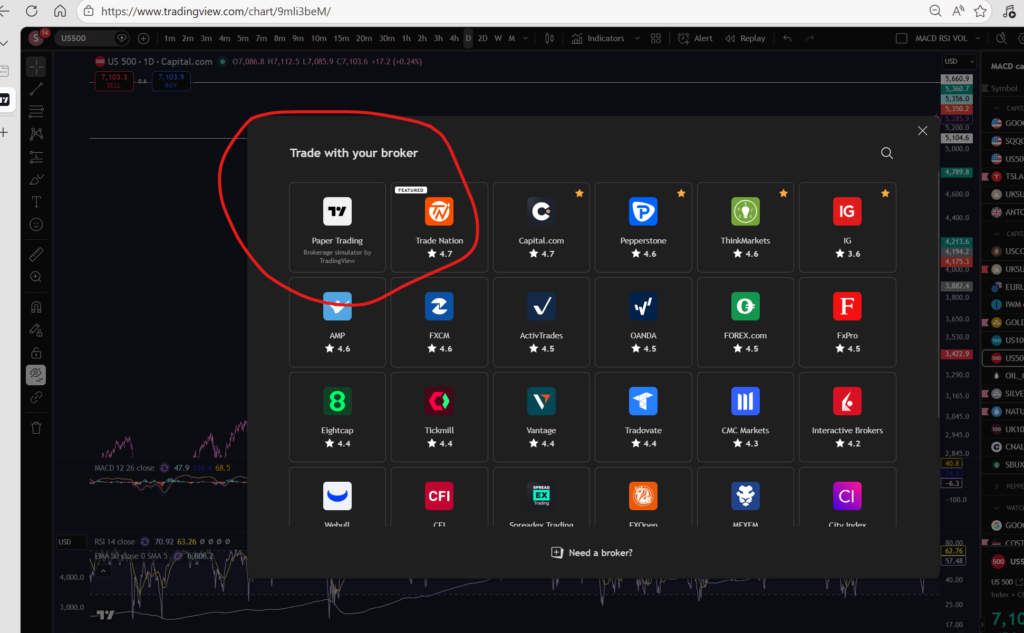Open the FXOpen broker tile

643,497
